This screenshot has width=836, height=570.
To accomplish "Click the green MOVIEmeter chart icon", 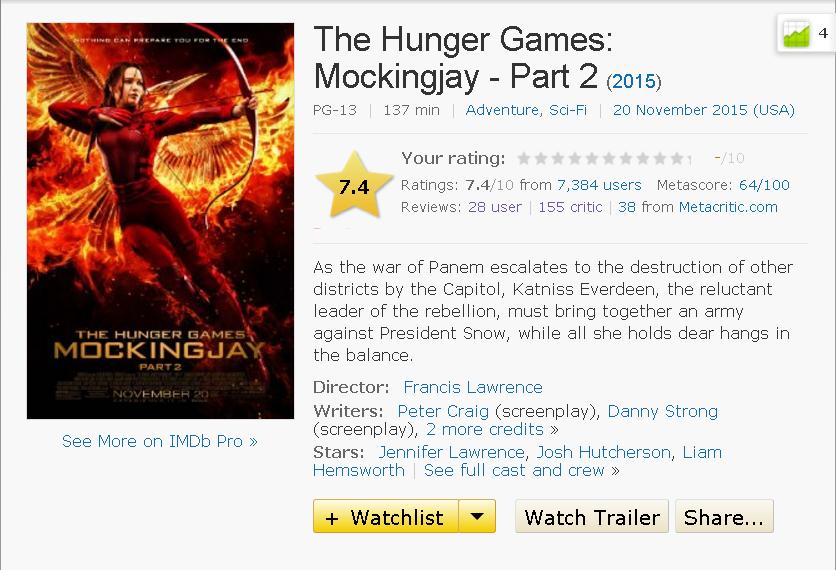I will (x=797, y=34).
